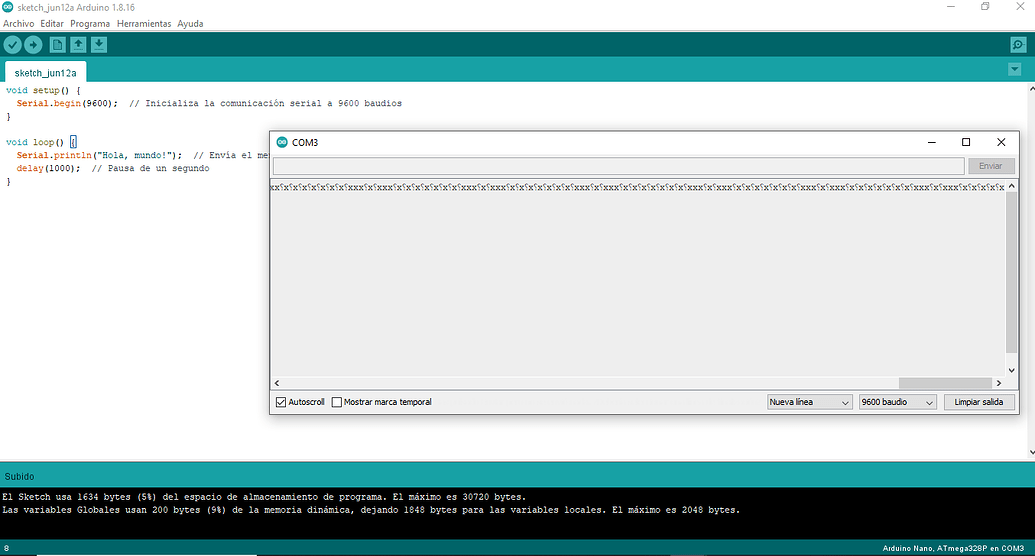
Task: Click the delay(1000) code line
Action: coord(112,168)
